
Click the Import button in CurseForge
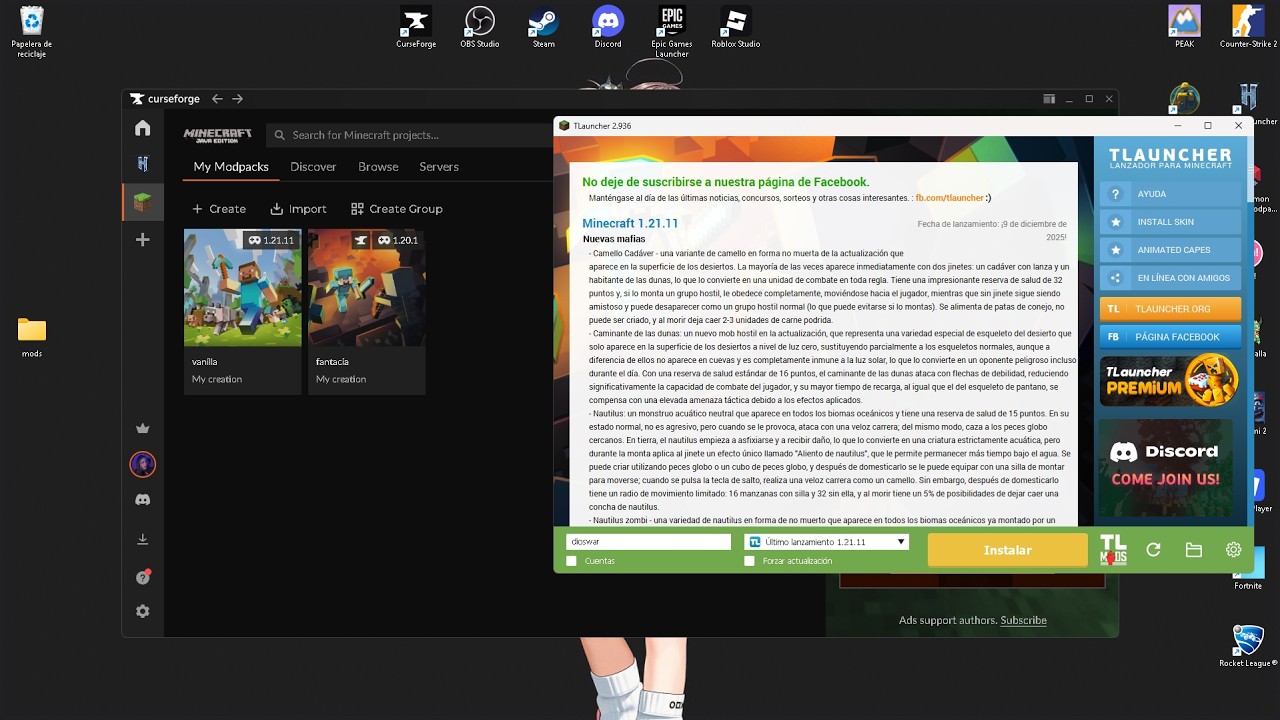pyautogui.click(x=299, y=209)
